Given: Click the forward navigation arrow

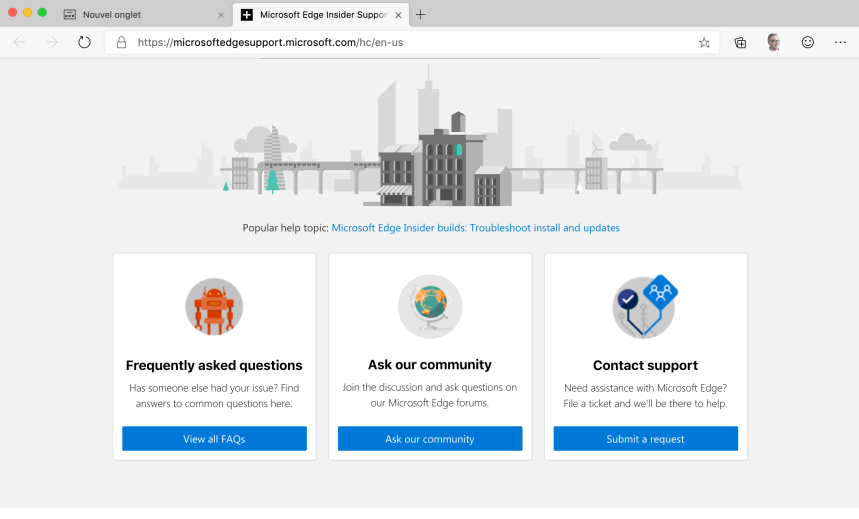Looking at the screenshot, I should [51, 42].
